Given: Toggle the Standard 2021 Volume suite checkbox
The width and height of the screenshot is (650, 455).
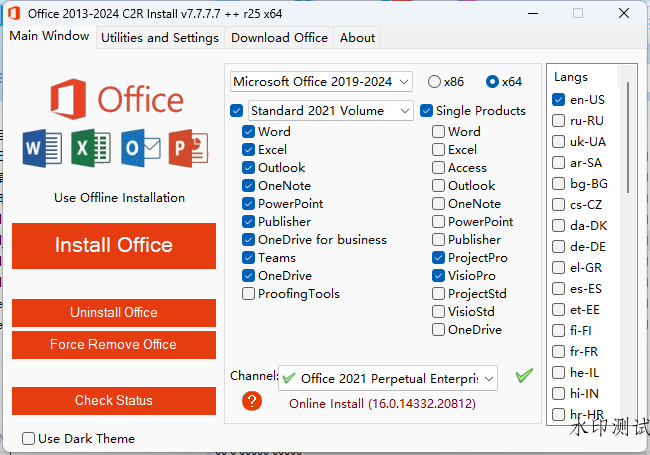Looking at the screenshot, I should click(x=236, y=111).
